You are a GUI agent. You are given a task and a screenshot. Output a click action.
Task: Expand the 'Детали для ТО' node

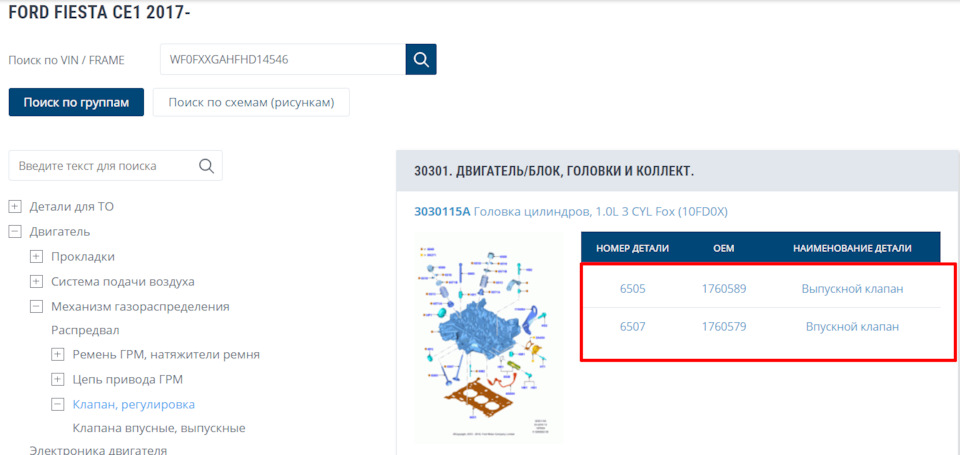pos(15,207)
